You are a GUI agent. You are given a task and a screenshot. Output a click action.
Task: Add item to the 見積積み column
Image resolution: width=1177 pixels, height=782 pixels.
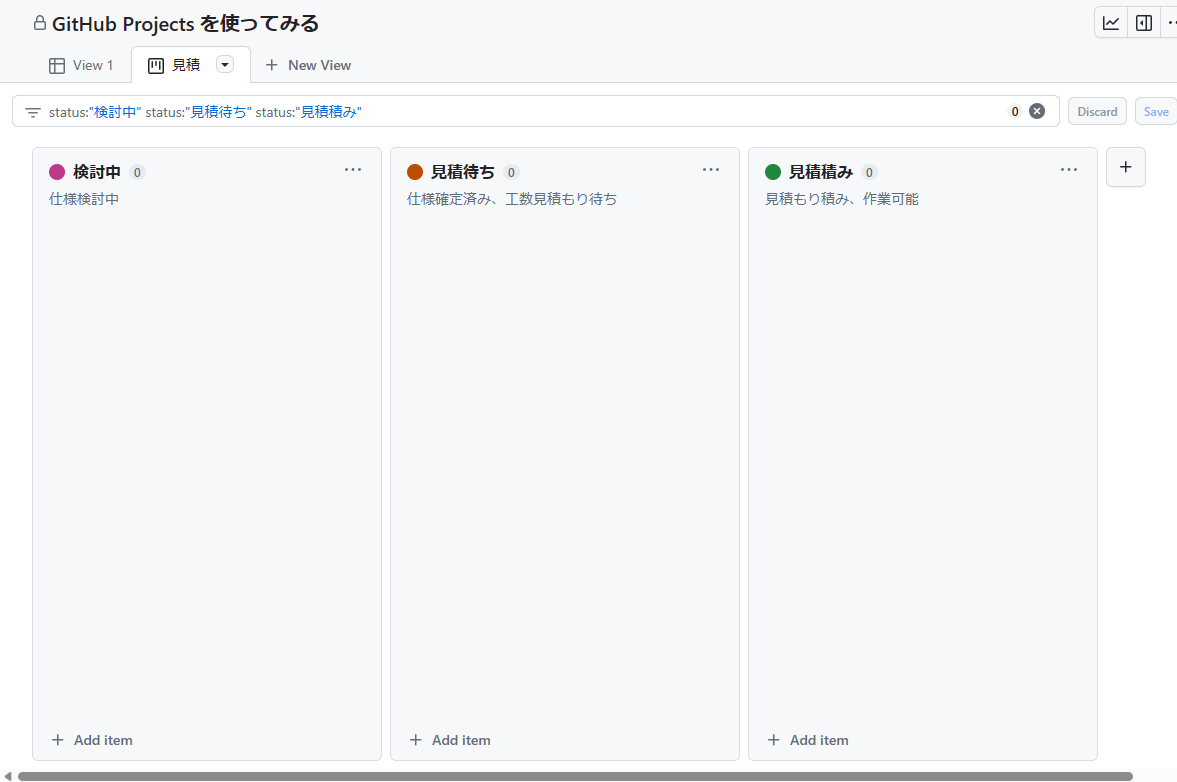pyautogui.click(x=808, y=740)
